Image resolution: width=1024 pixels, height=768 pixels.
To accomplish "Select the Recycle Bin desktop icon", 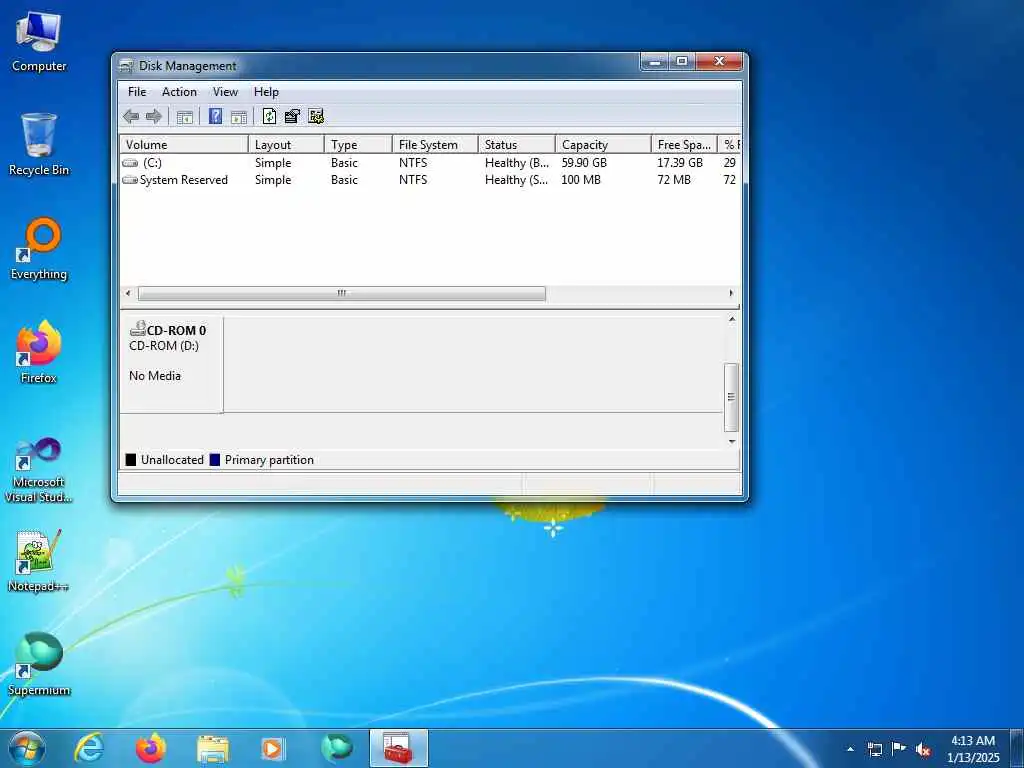I will point(39,145).
